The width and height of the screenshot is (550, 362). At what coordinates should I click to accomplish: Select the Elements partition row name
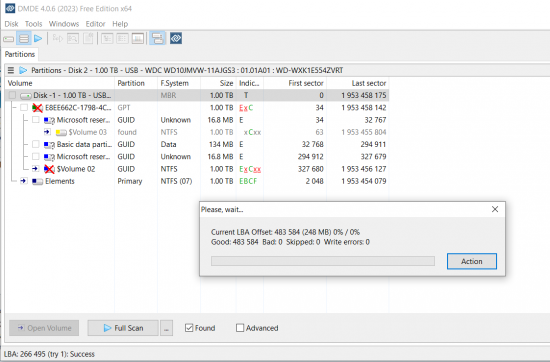pos(60,181)
